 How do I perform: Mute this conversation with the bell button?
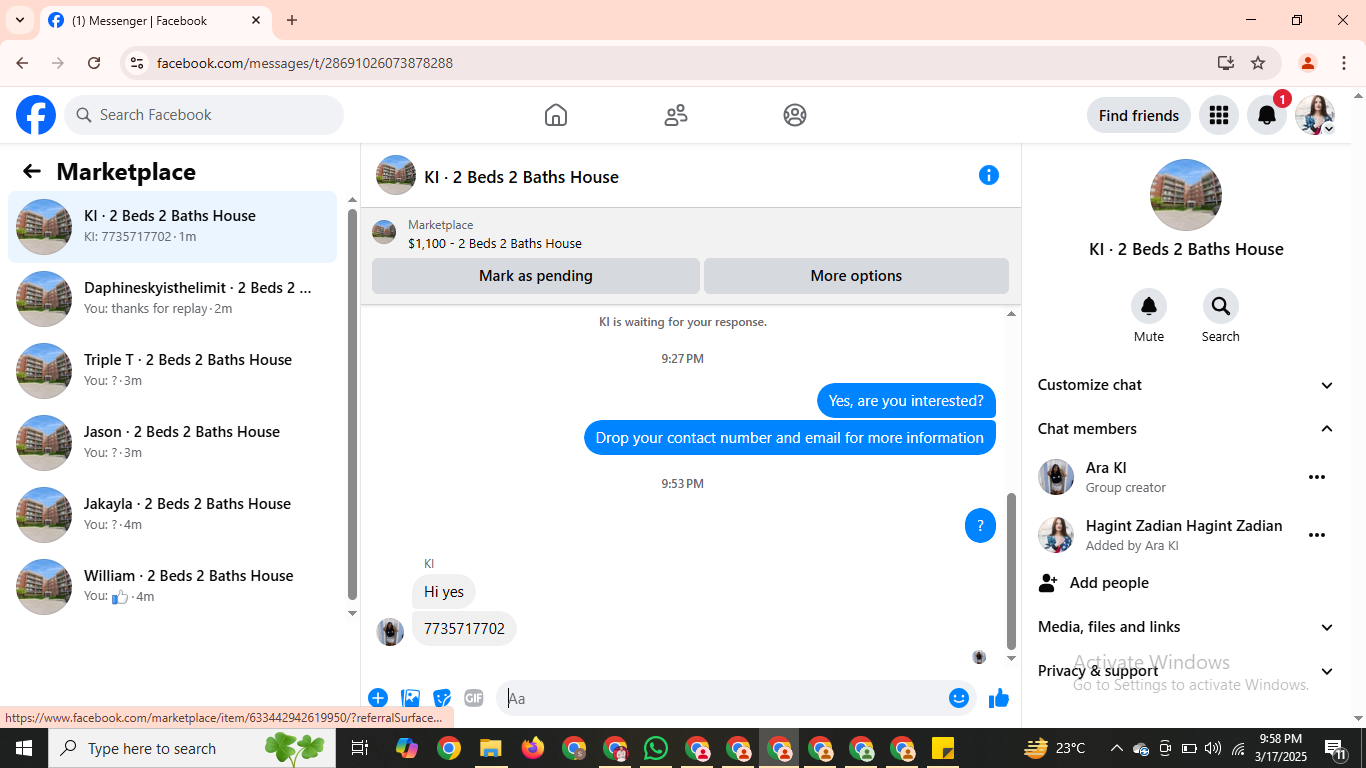coord(1149,306)
